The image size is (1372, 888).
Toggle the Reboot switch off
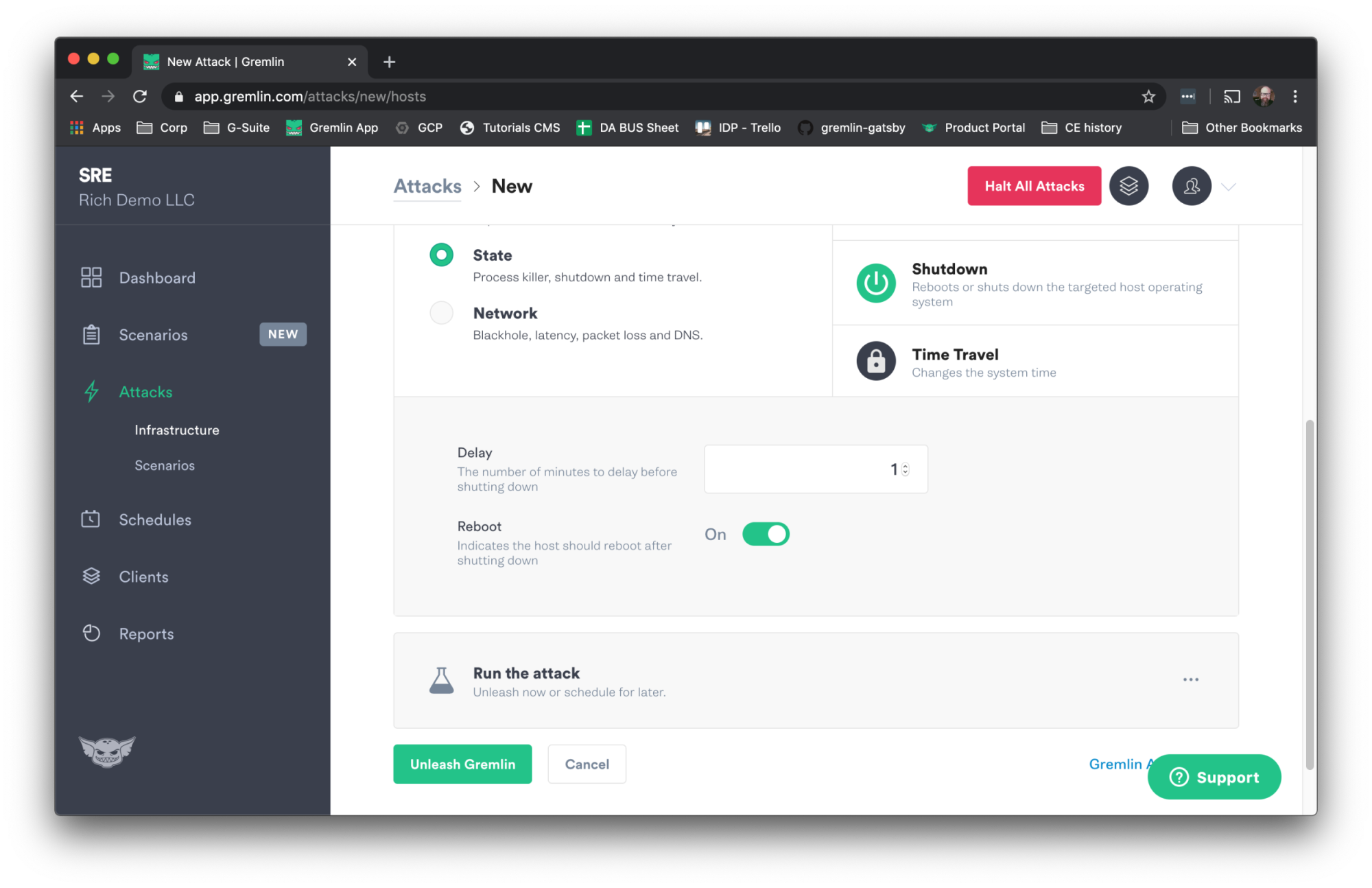[766, 534]
